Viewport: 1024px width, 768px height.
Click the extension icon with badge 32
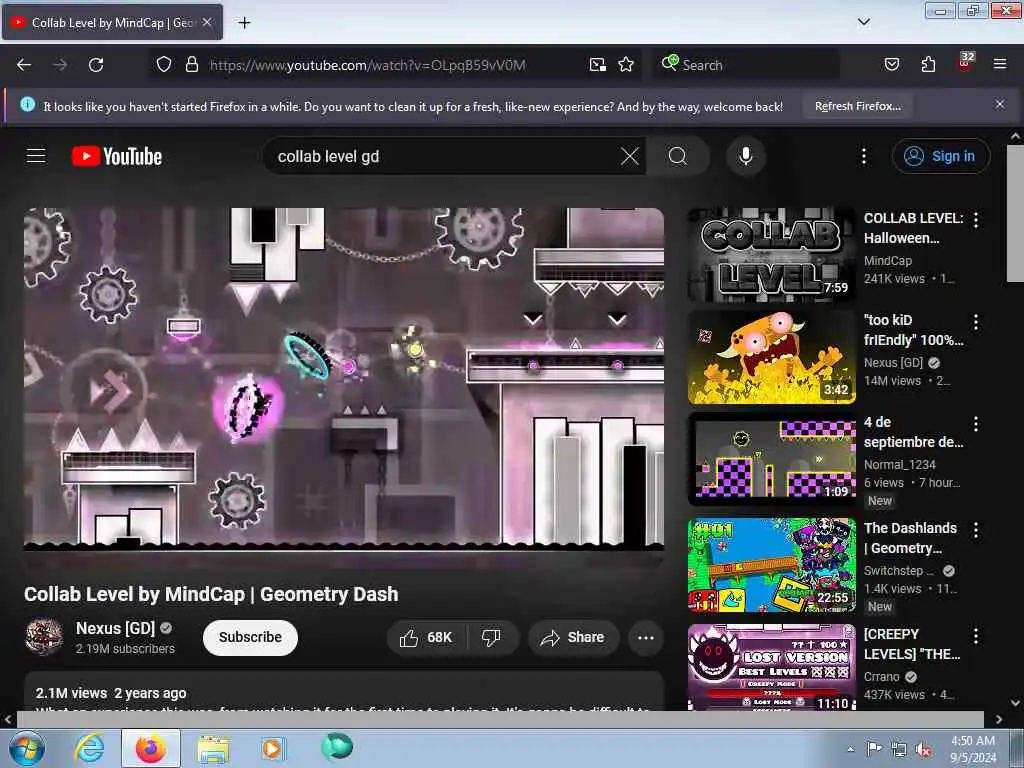(965, 63)
